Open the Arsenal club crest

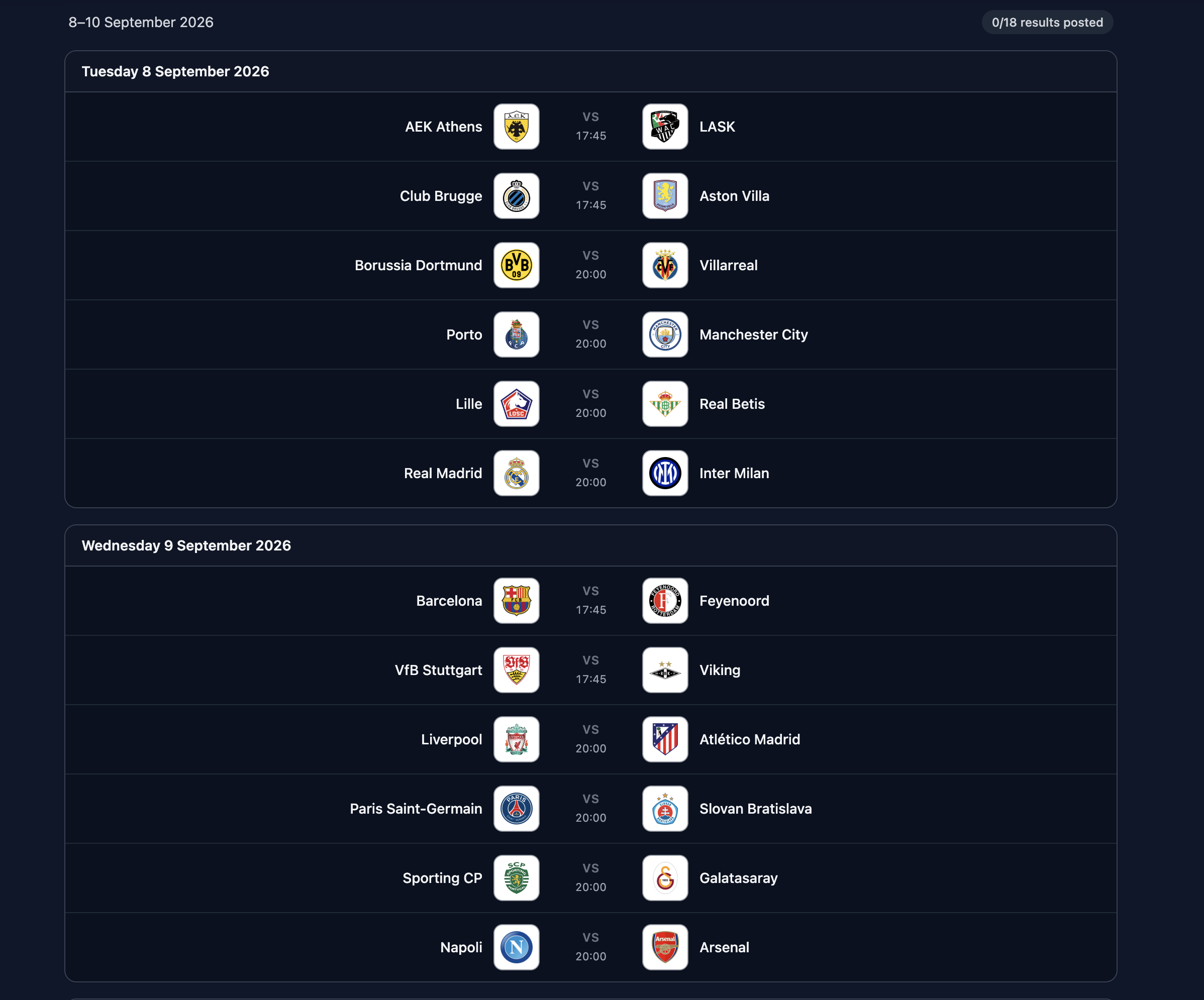click(665, 947)
